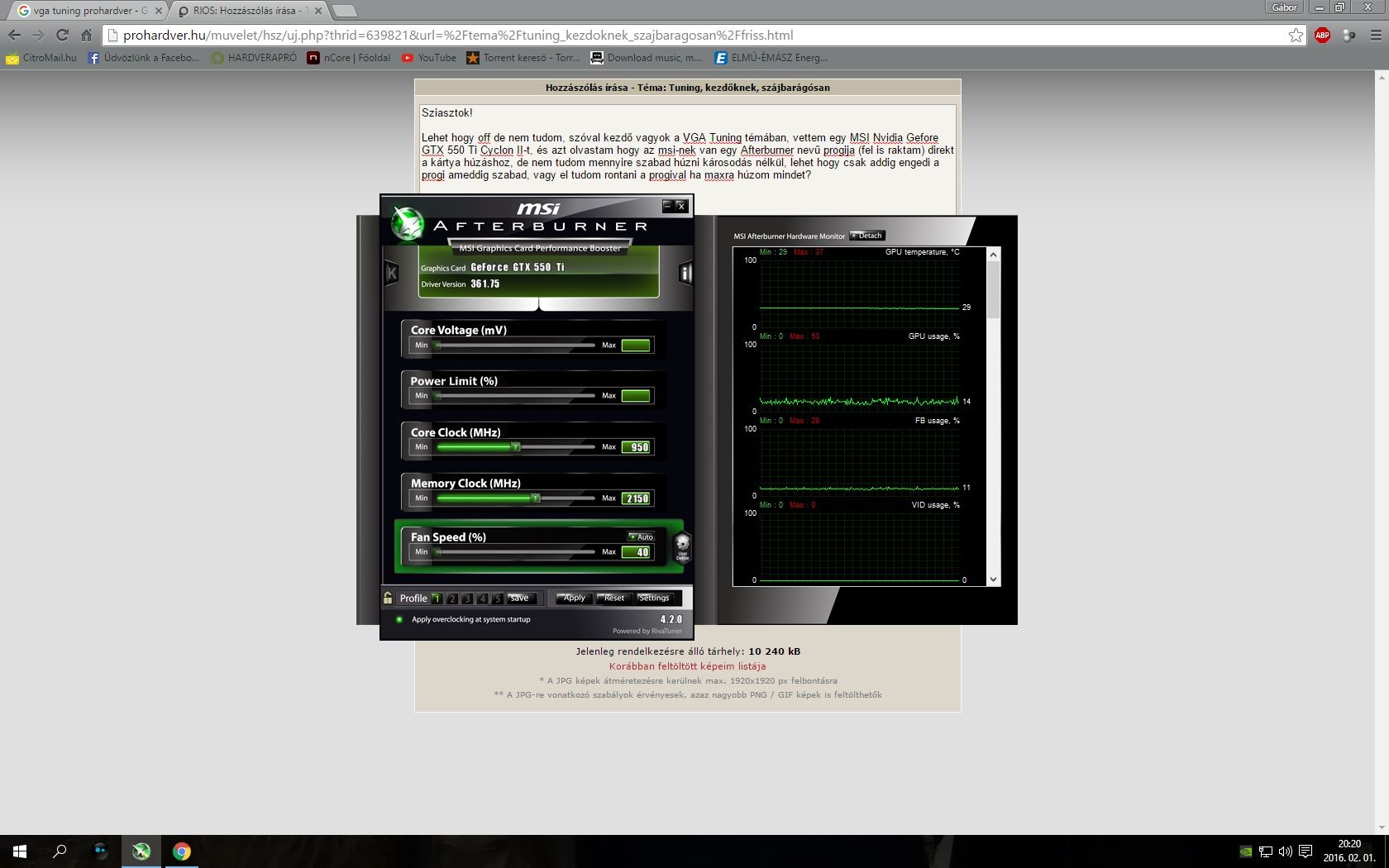Open 'Korábban feltöltött képeim listája' link

687,666
